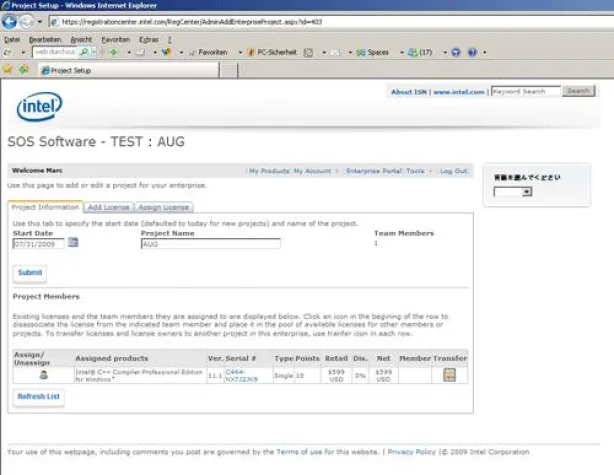Viewport: 614px width, 475px height.
Task: Open the Ansicht menu
Action: 81,39
